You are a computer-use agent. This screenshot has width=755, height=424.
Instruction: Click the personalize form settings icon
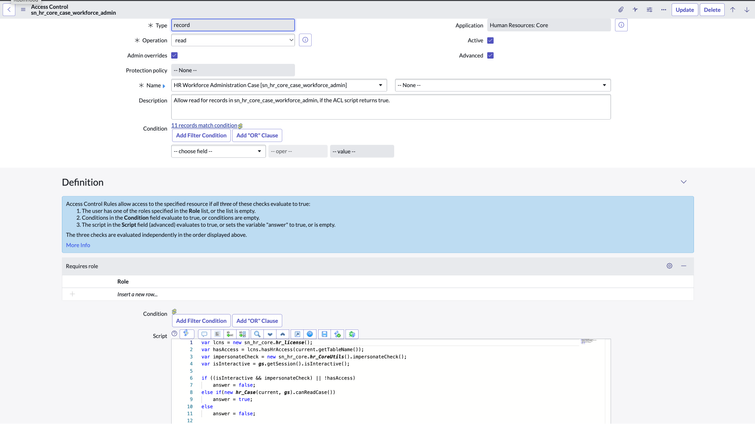[649, 10]
